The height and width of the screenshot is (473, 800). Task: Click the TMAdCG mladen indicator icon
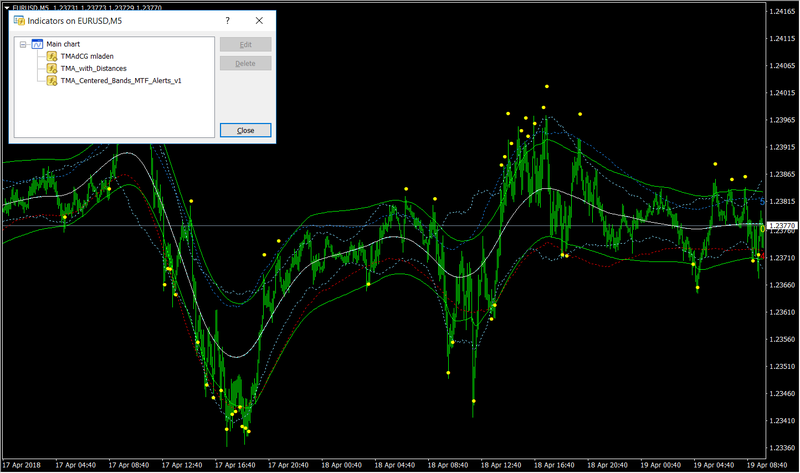tap(52, 56)
